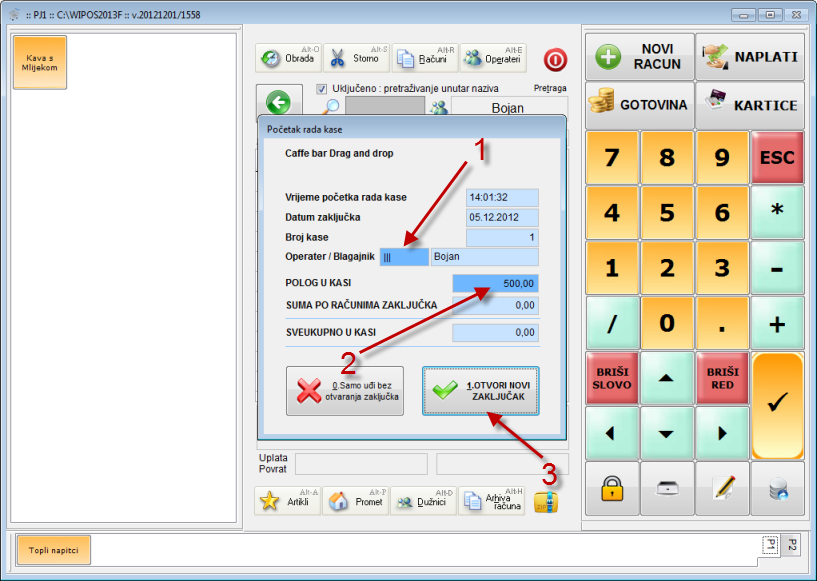Switch to the P2 page tab
Viewport: 817px width, 581px height.
(791, 544)
